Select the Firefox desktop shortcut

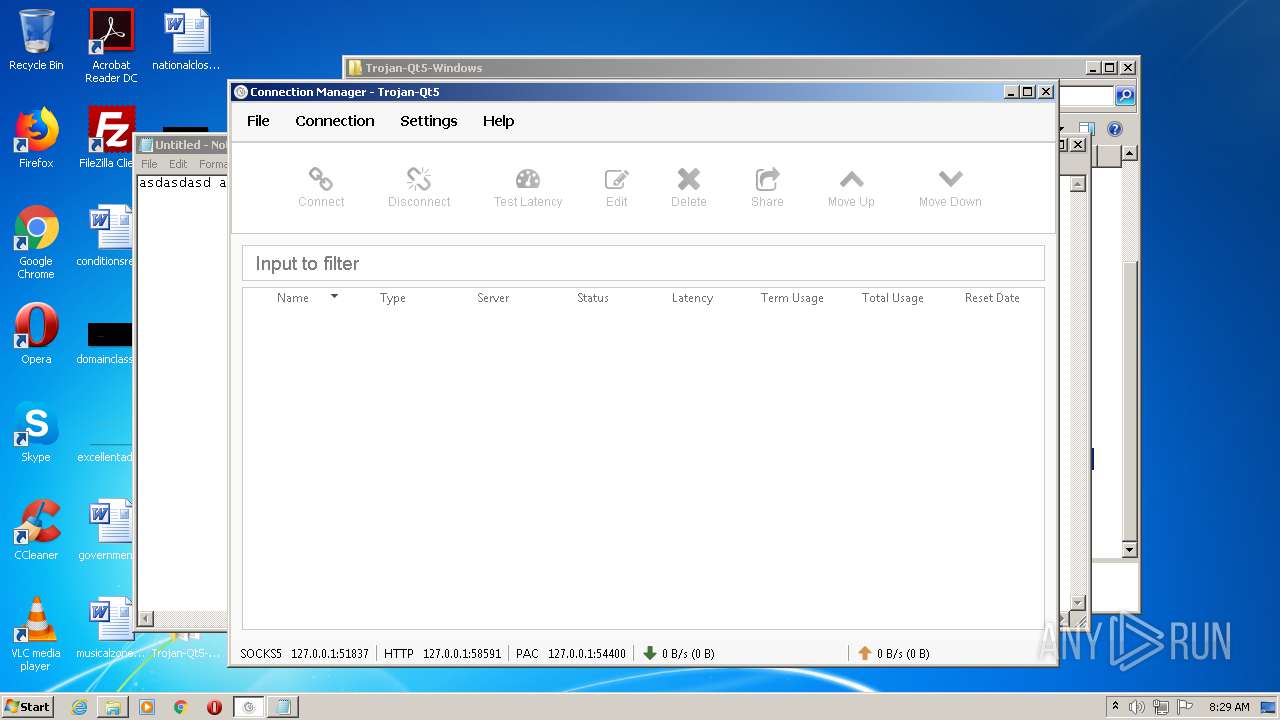(x=36, y=138)
